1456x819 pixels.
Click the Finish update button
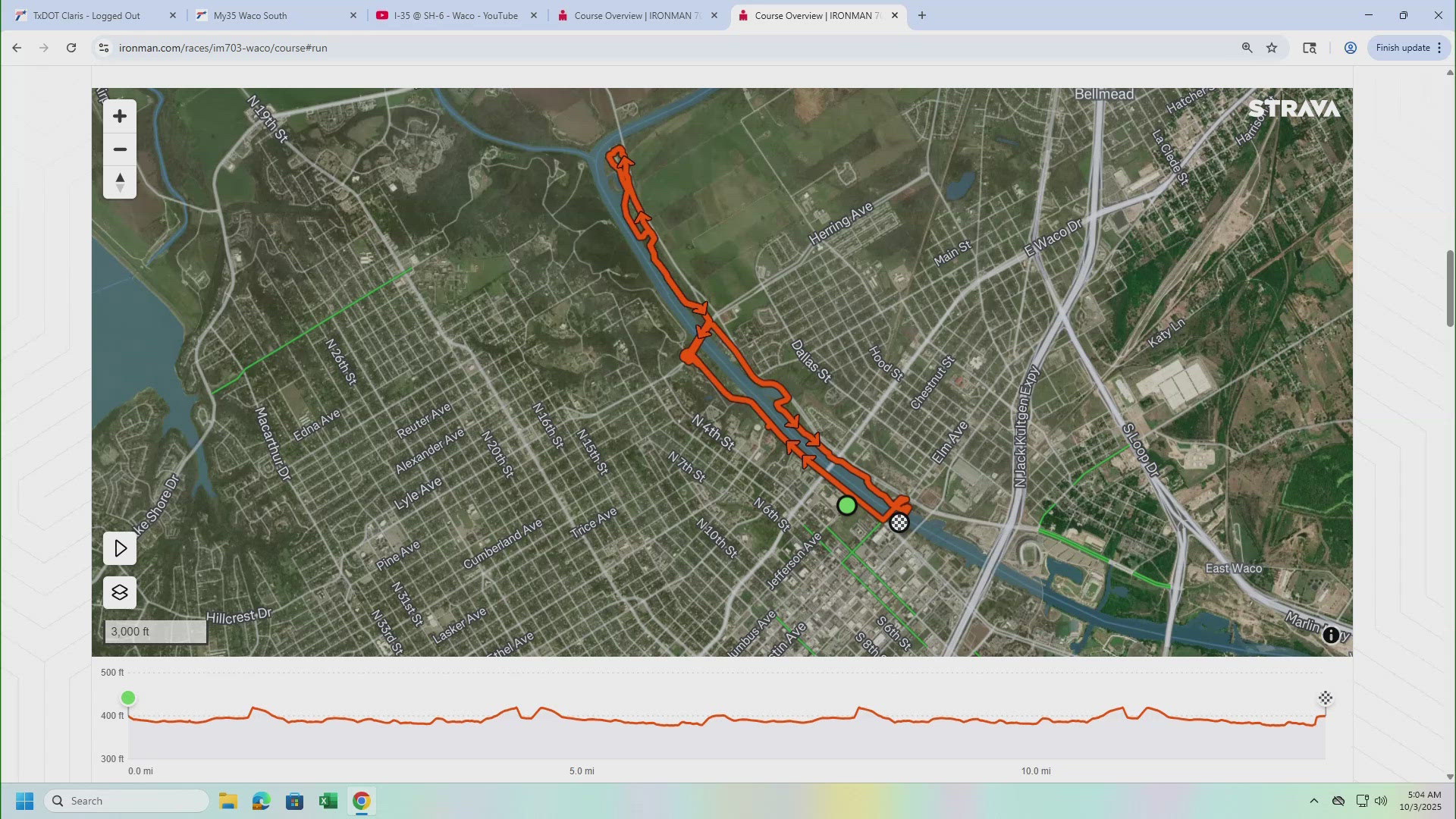click(x=1402, y=47)
